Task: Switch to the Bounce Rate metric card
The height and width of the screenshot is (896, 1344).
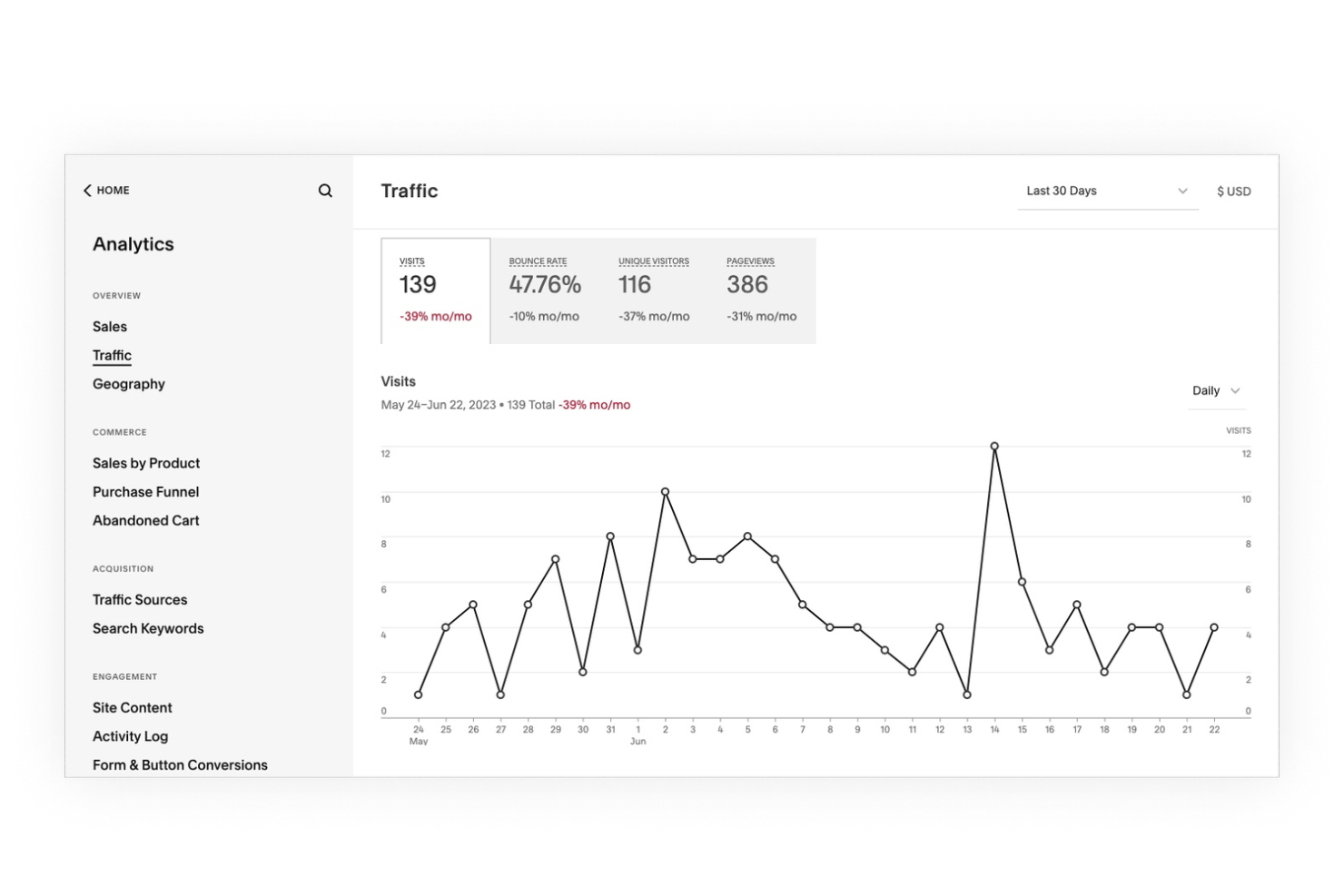Action: pos(544,289)
